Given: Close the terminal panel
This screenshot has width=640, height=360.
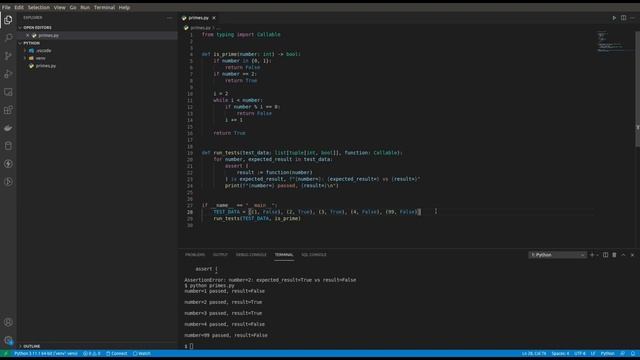Looking at the screenshot, I should coord(632,255).
